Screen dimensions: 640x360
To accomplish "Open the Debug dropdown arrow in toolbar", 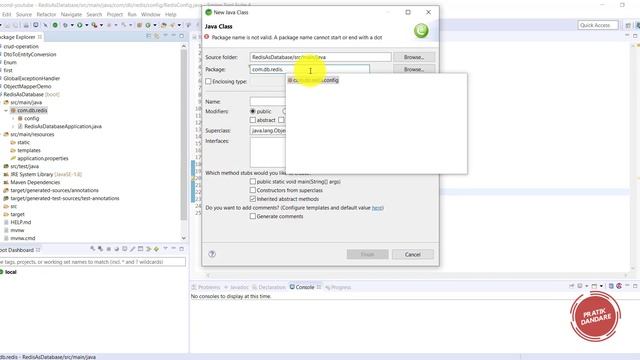I will coord(72,25).
